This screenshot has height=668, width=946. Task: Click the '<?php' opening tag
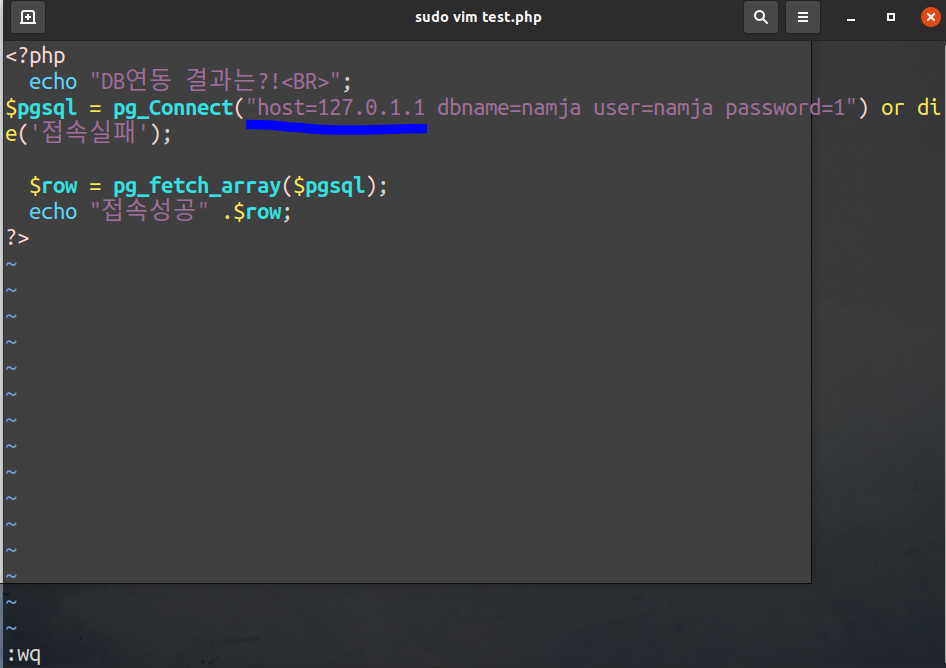[x=35, y=56]
